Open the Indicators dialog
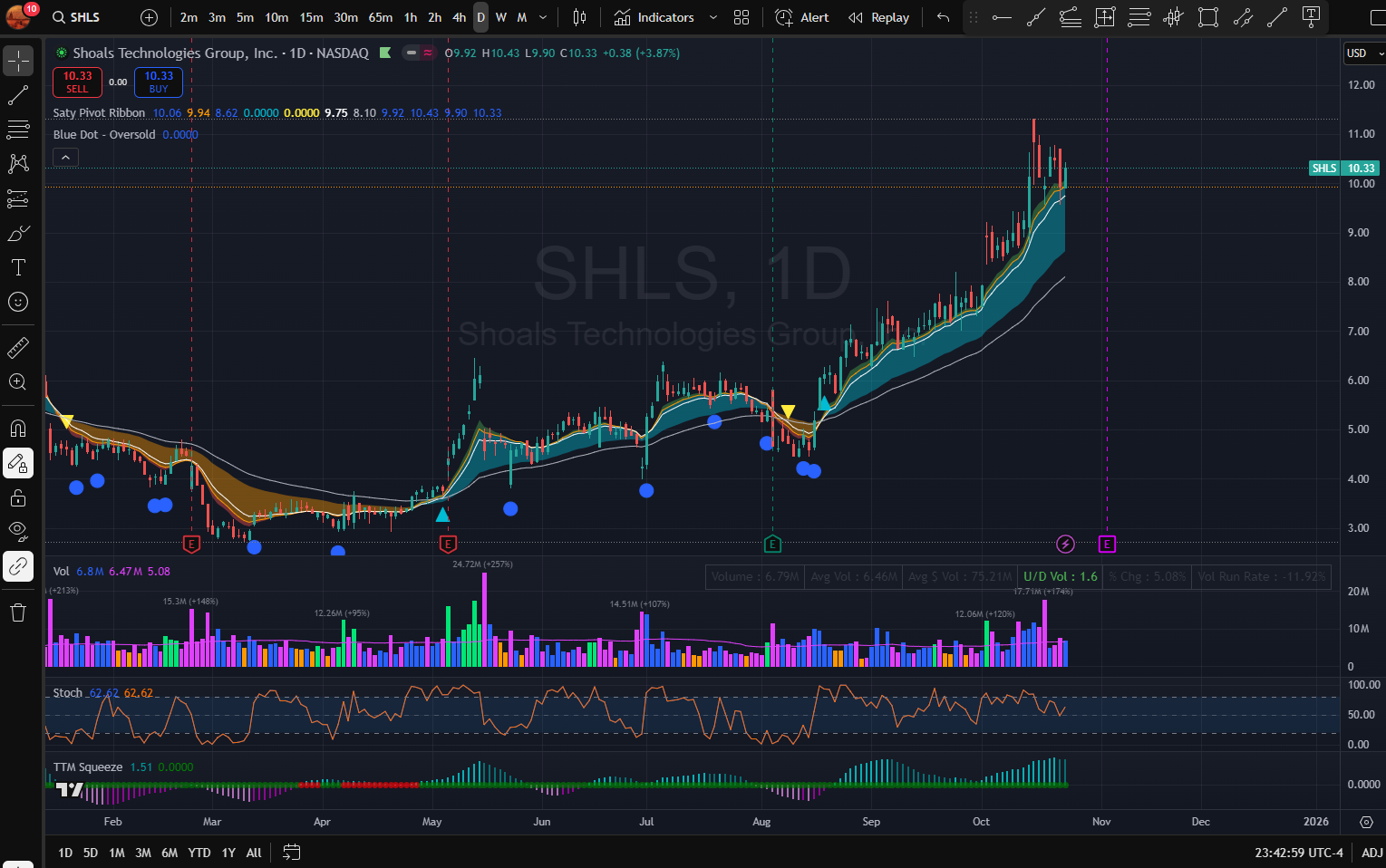 [654, 17]
